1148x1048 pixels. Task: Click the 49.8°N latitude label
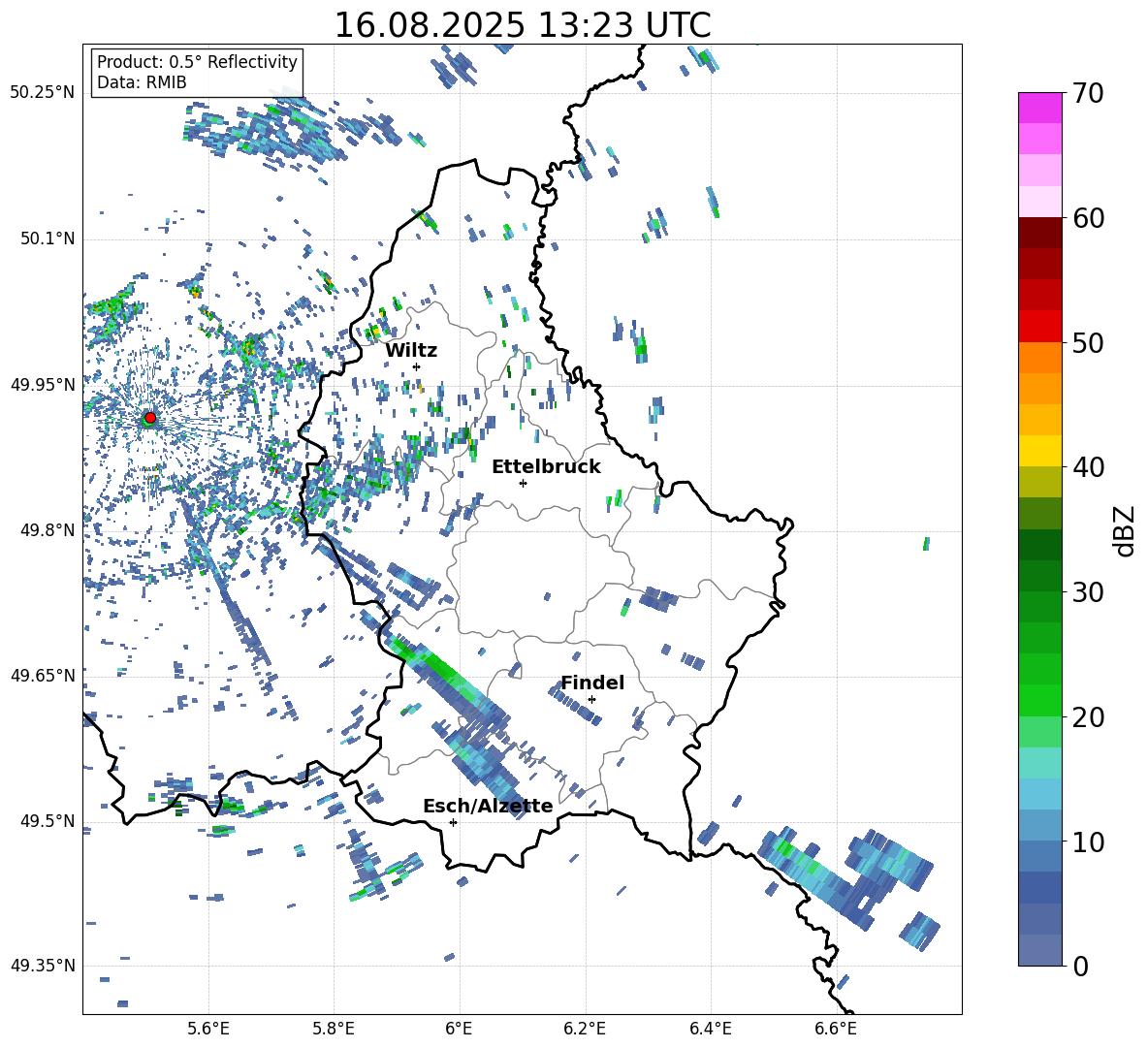48,530
